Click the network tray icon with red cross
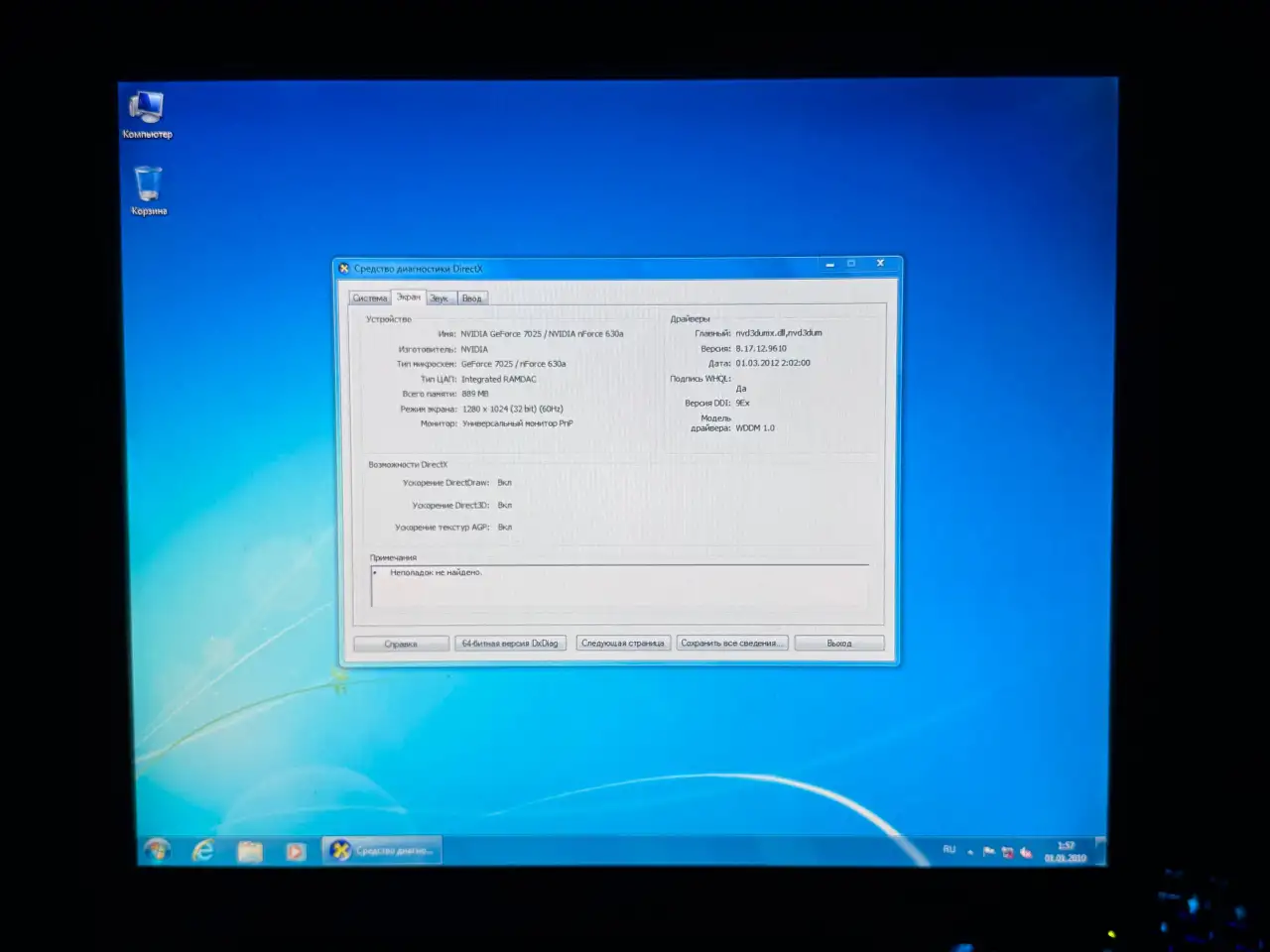Viewport: 1270px width, 952px height. 1007,852
